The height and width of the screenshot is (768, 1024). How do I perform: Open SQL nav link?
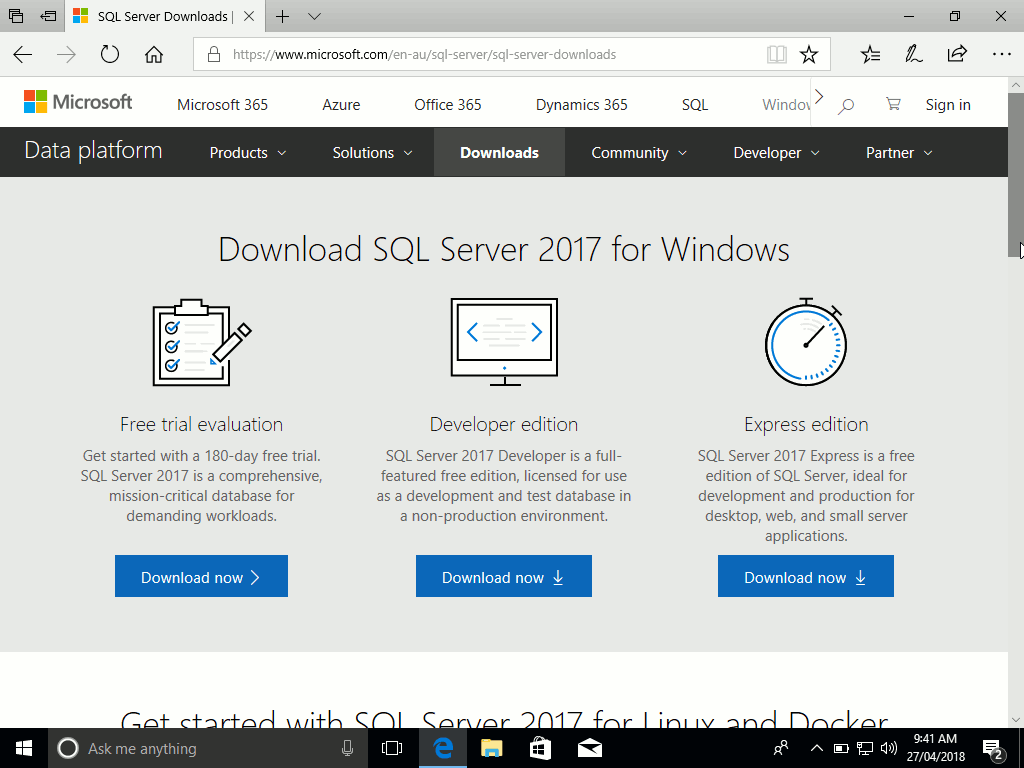tap(695, 104)
